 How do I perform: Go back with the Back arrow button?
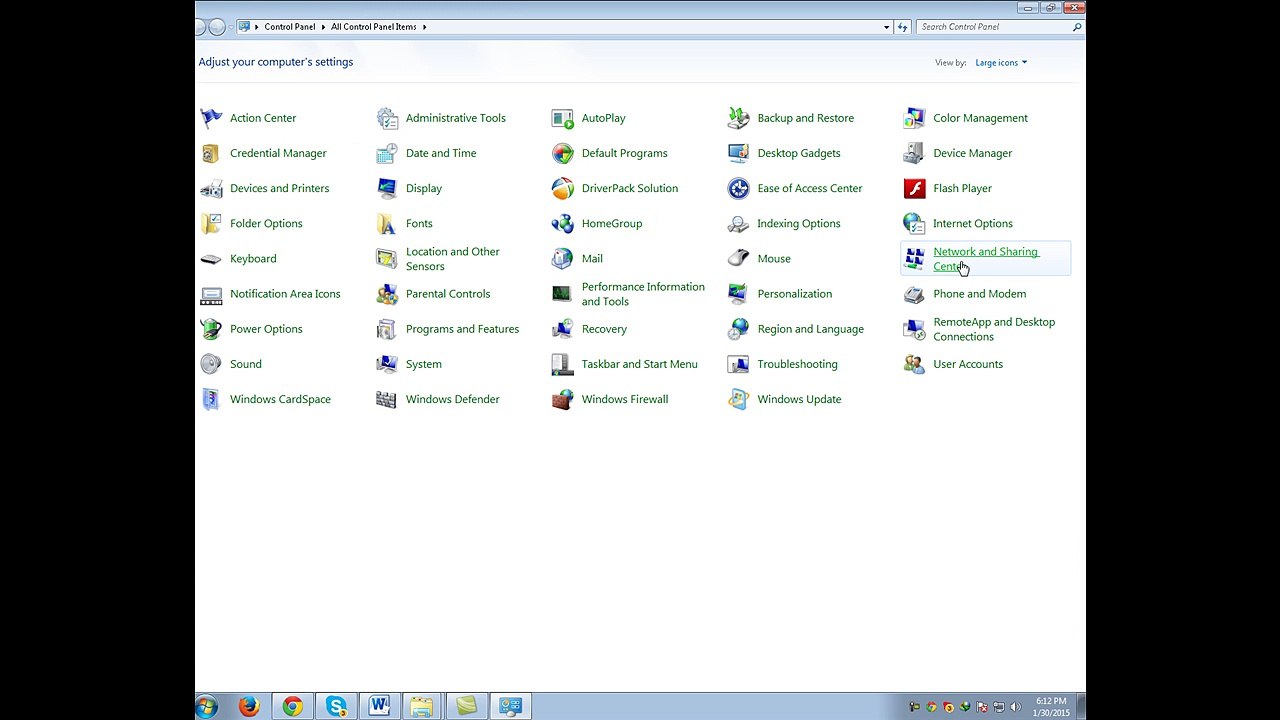click(x=201, y=27)
